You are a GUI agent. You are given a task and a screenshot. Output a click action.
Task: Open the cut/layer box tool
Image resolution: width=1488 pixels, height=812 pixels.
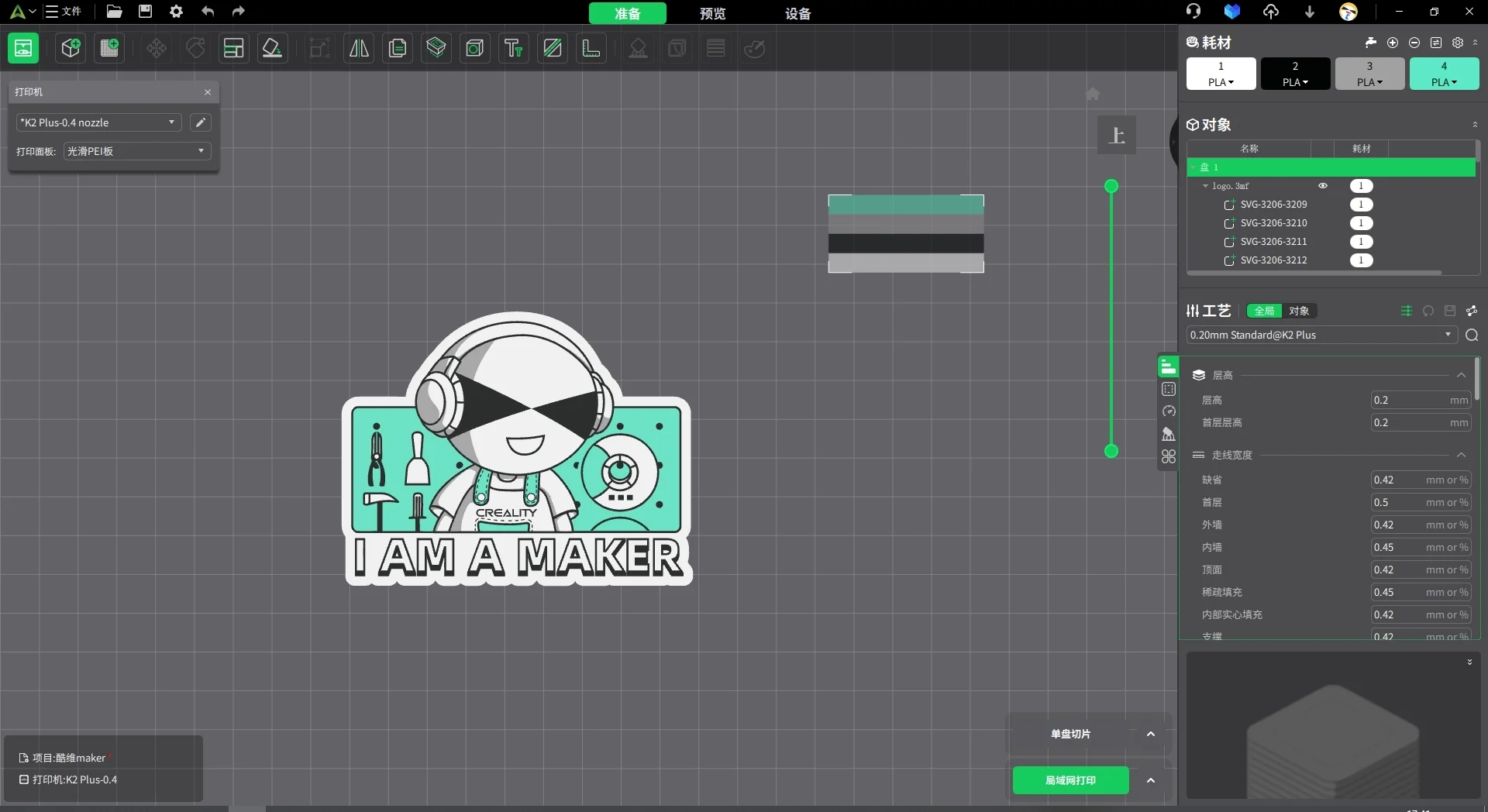click(x=436, y=48)
